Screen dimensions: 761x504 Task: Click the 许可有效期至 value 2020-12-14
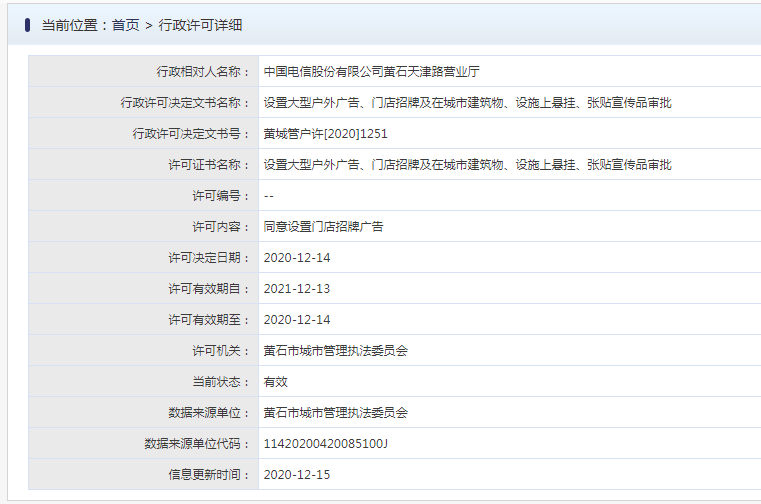[297, 320]
